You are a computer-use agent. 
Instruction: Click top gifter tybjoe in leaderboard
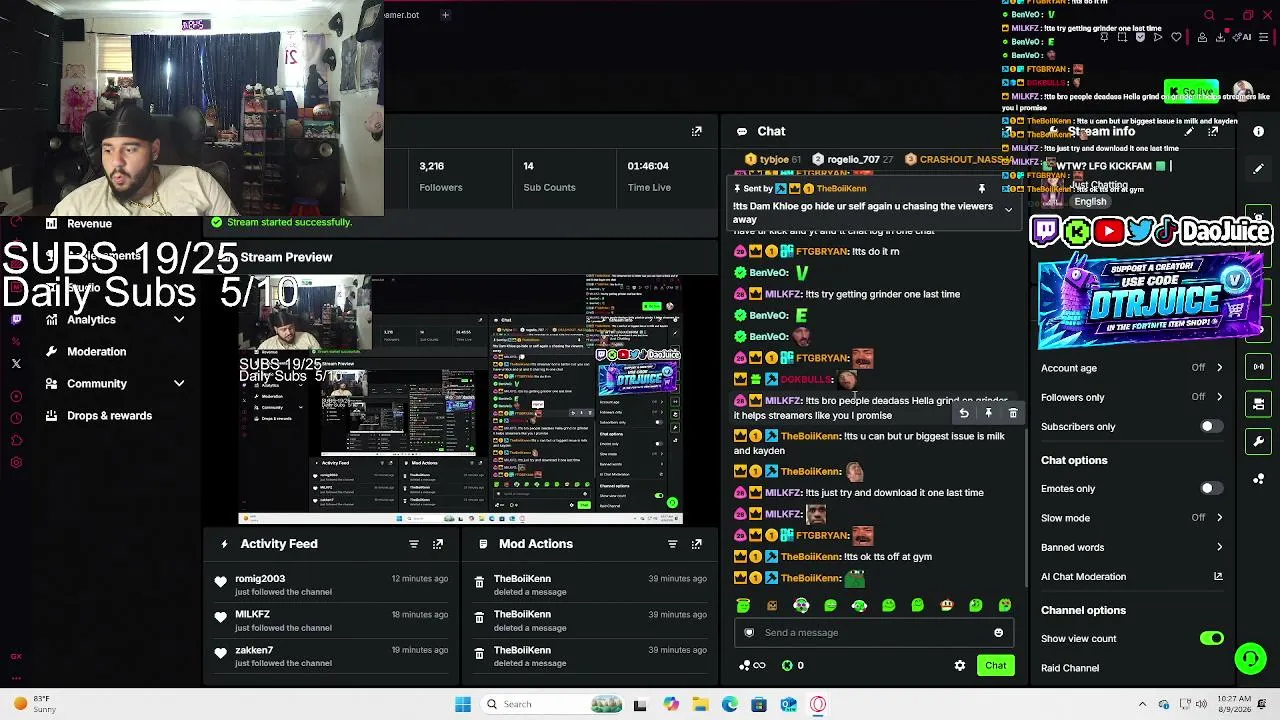click(x=773, y=160)
